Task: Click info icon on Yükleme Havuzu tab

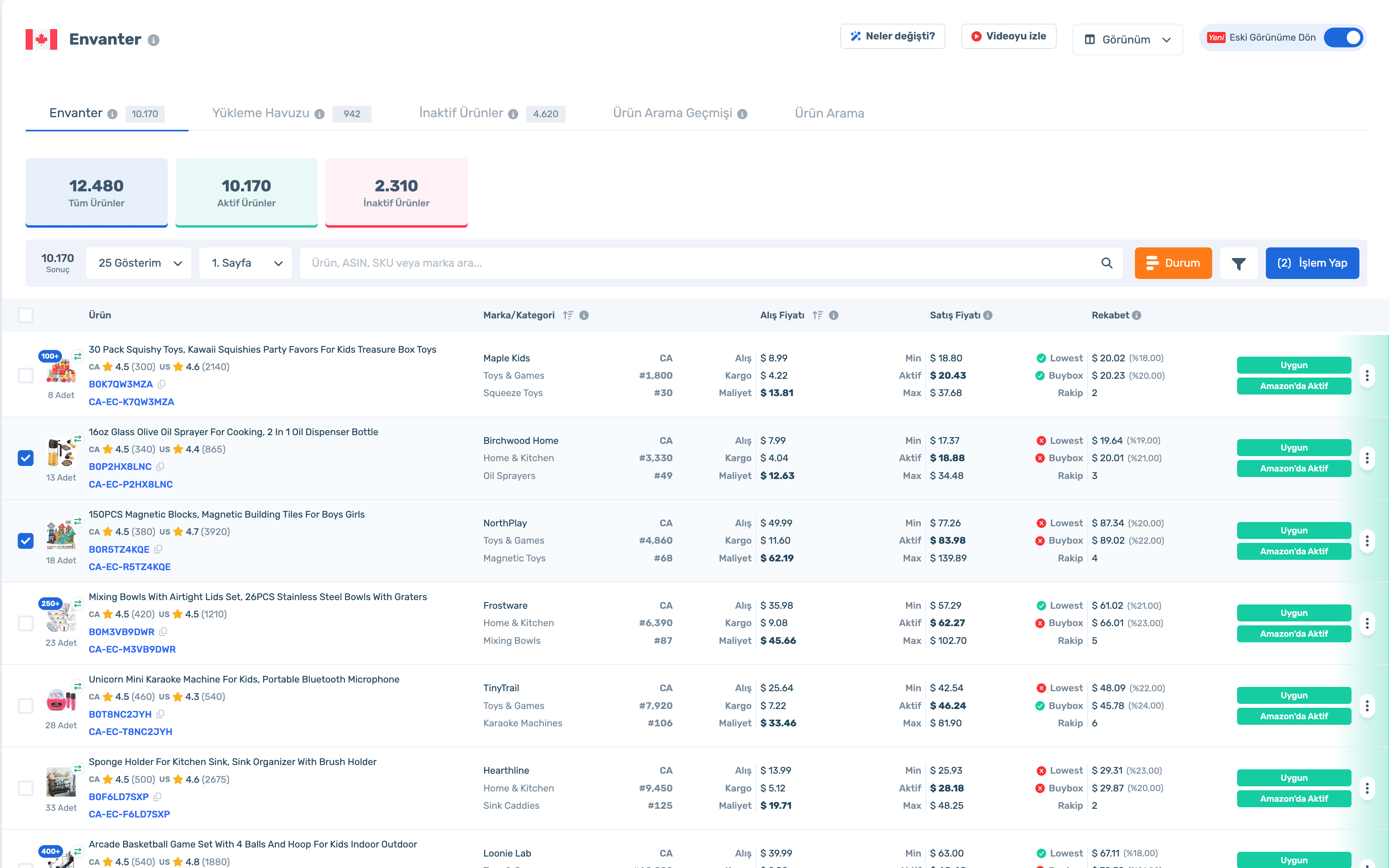Action: pos(320,114)
